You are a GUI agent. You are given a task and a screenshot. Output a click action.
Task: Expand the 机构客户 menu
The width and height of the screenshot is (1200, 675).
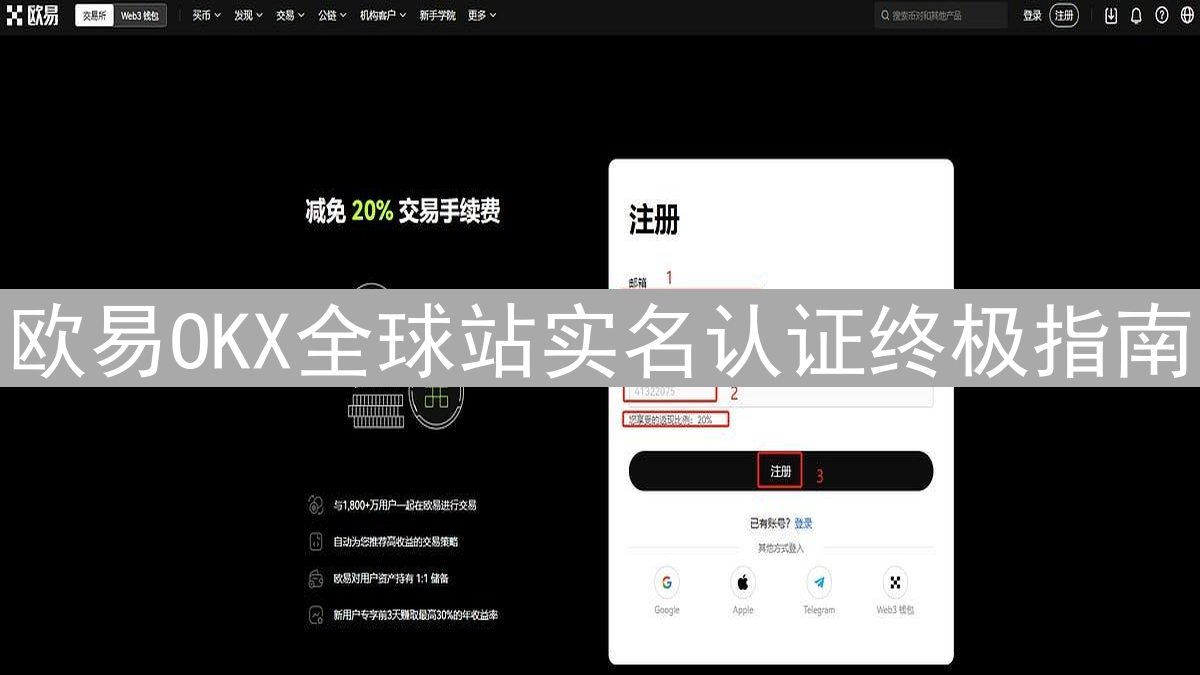[x=383, y=15]
